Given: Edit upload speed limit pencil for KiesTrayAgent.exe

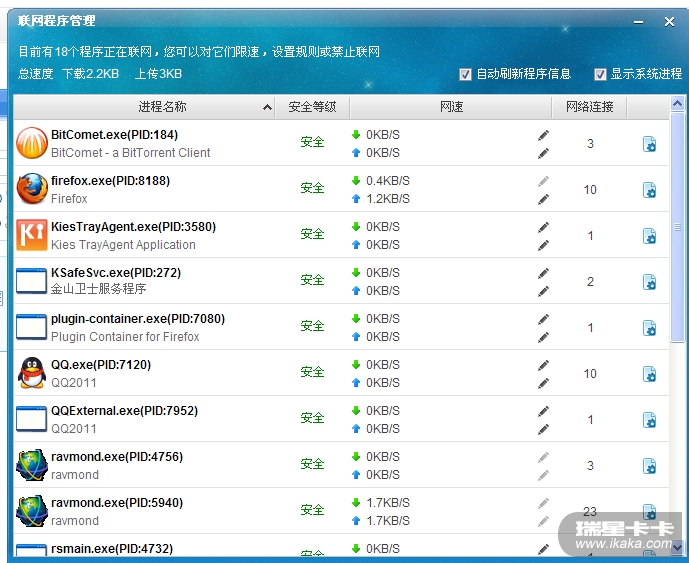Looking at the screenshot, I should point(543,245).
